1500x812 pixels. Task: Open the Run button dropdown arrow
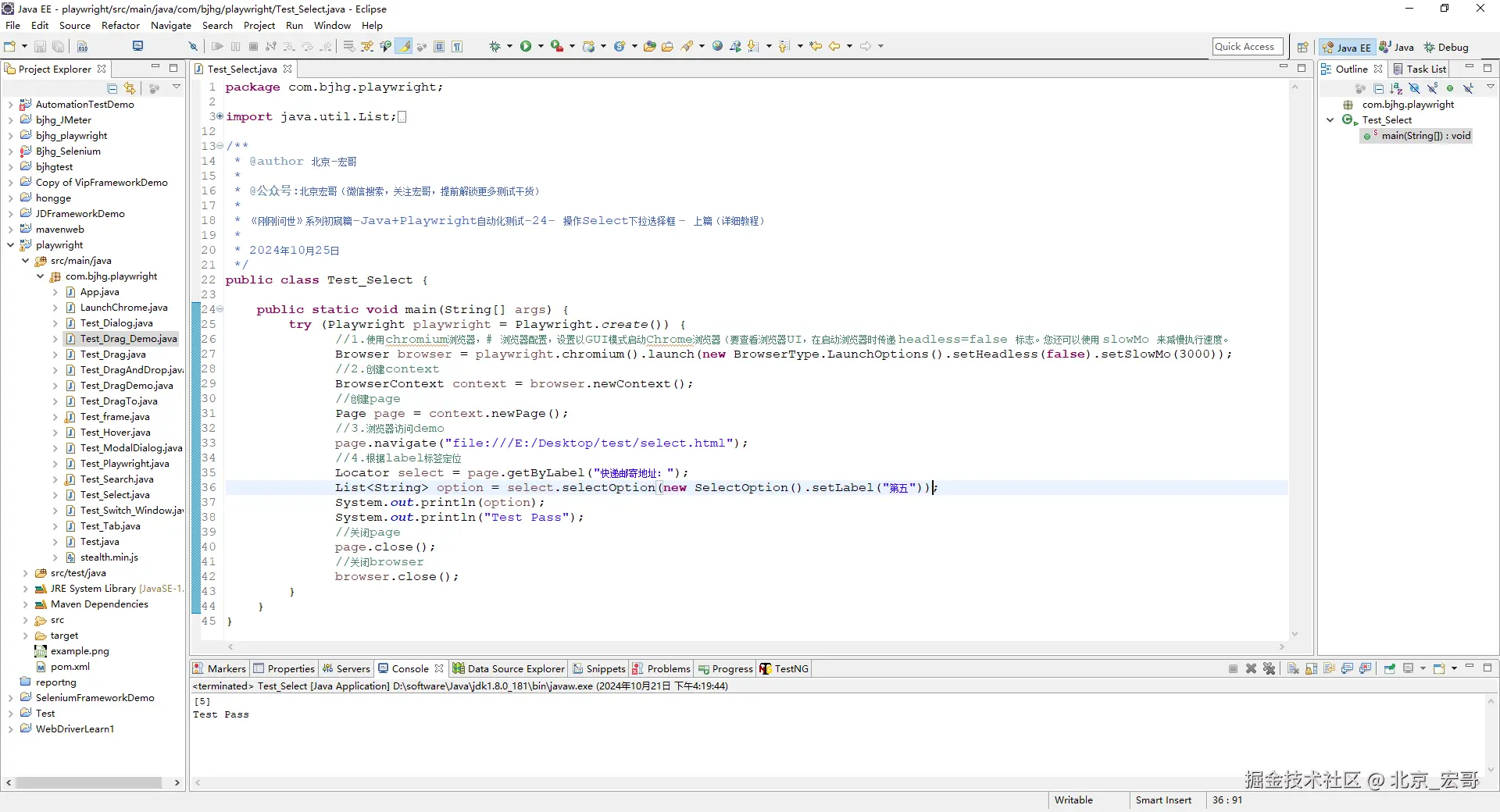[541, 47]
